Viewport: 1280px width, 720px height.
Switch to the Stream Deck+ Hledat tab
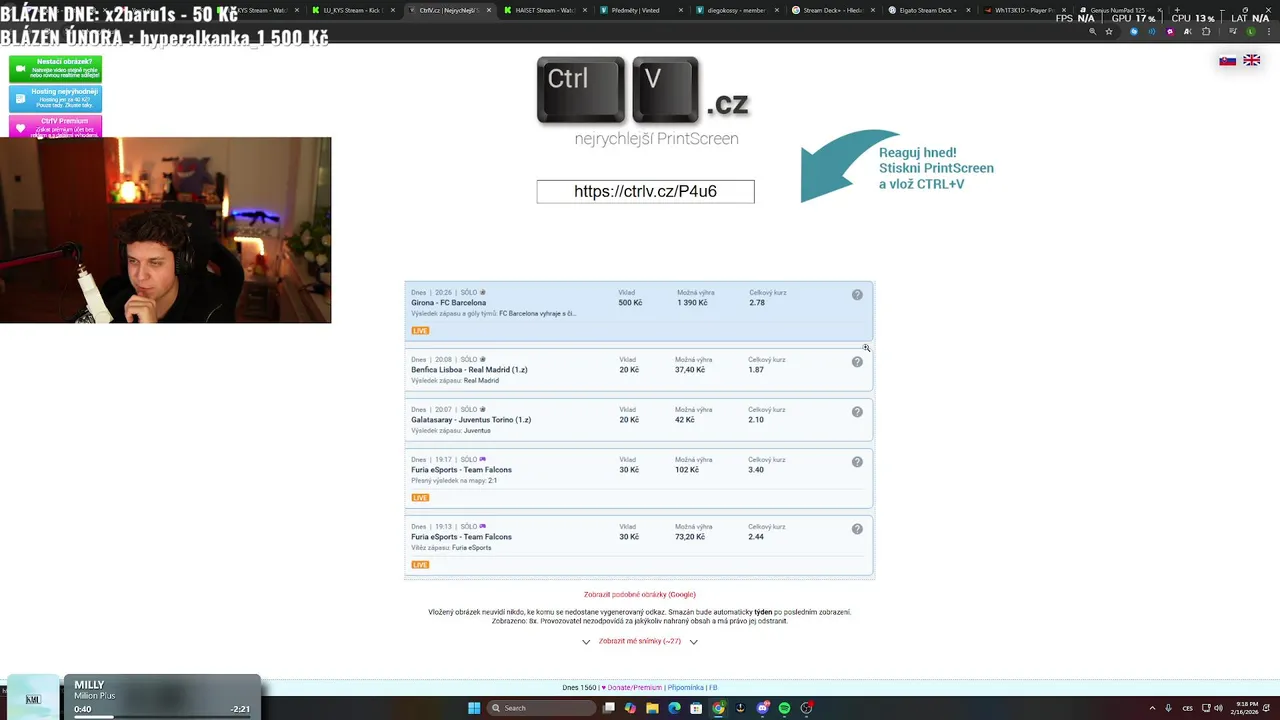pos(830,10)
